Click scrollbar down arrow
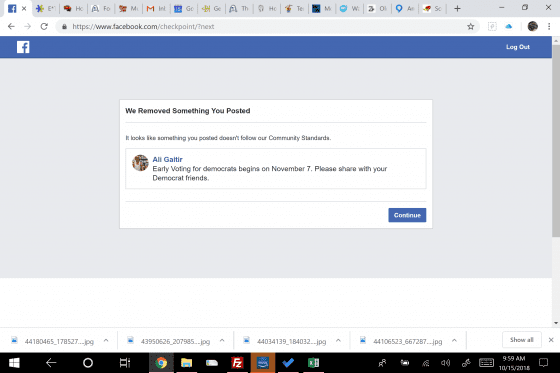The image size is (560, 373). (556, 323)
